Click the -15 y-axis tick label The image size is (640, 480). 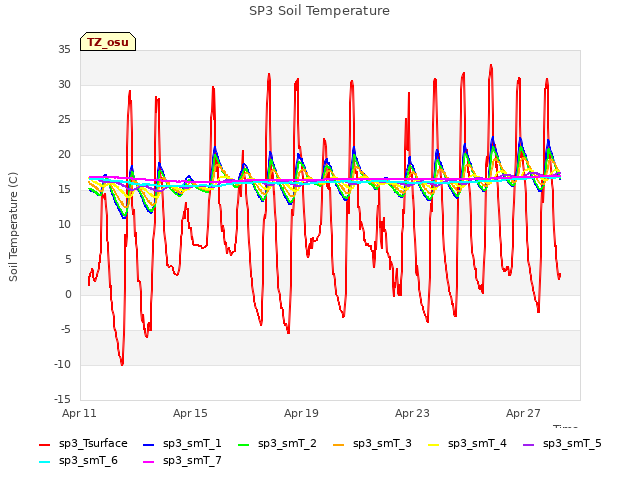[x=62, y=400]
